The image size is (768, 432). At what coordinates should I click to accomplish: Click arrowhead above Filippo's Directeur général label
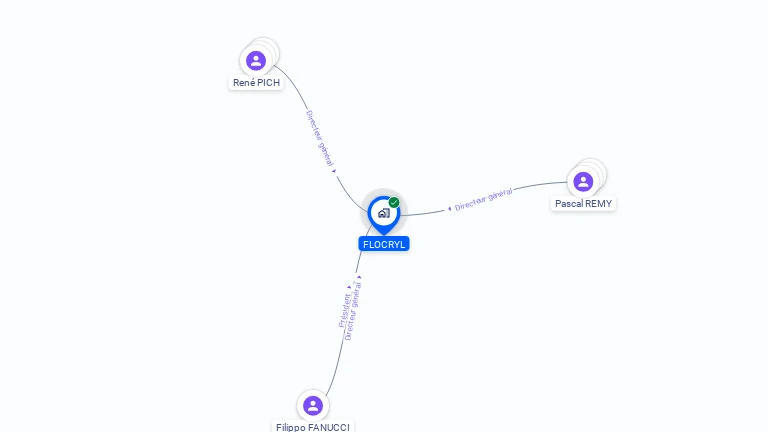click(359, 277)
